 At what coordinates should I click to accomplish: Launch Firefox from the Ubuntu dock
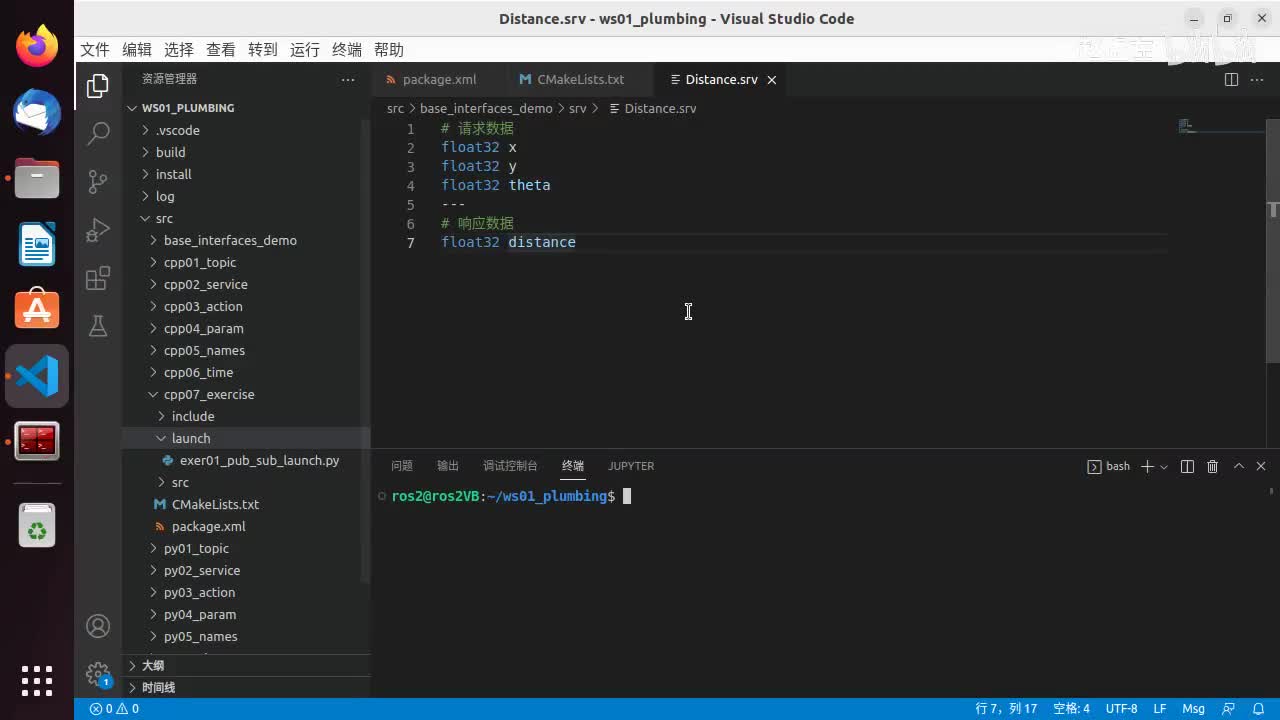point(37,46)
